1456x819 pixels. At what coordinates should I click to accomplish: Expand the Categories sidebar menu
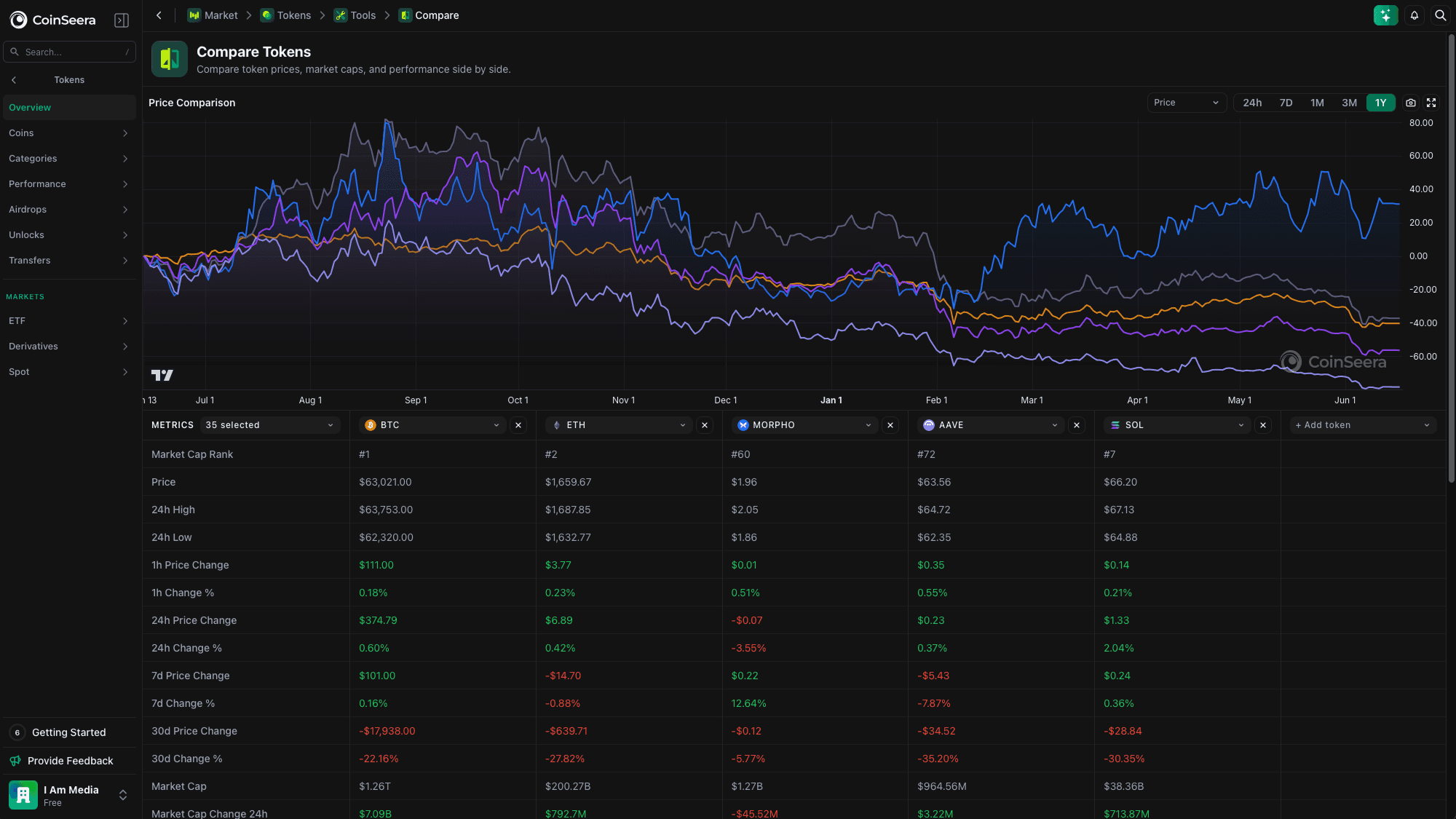point(69,159)
